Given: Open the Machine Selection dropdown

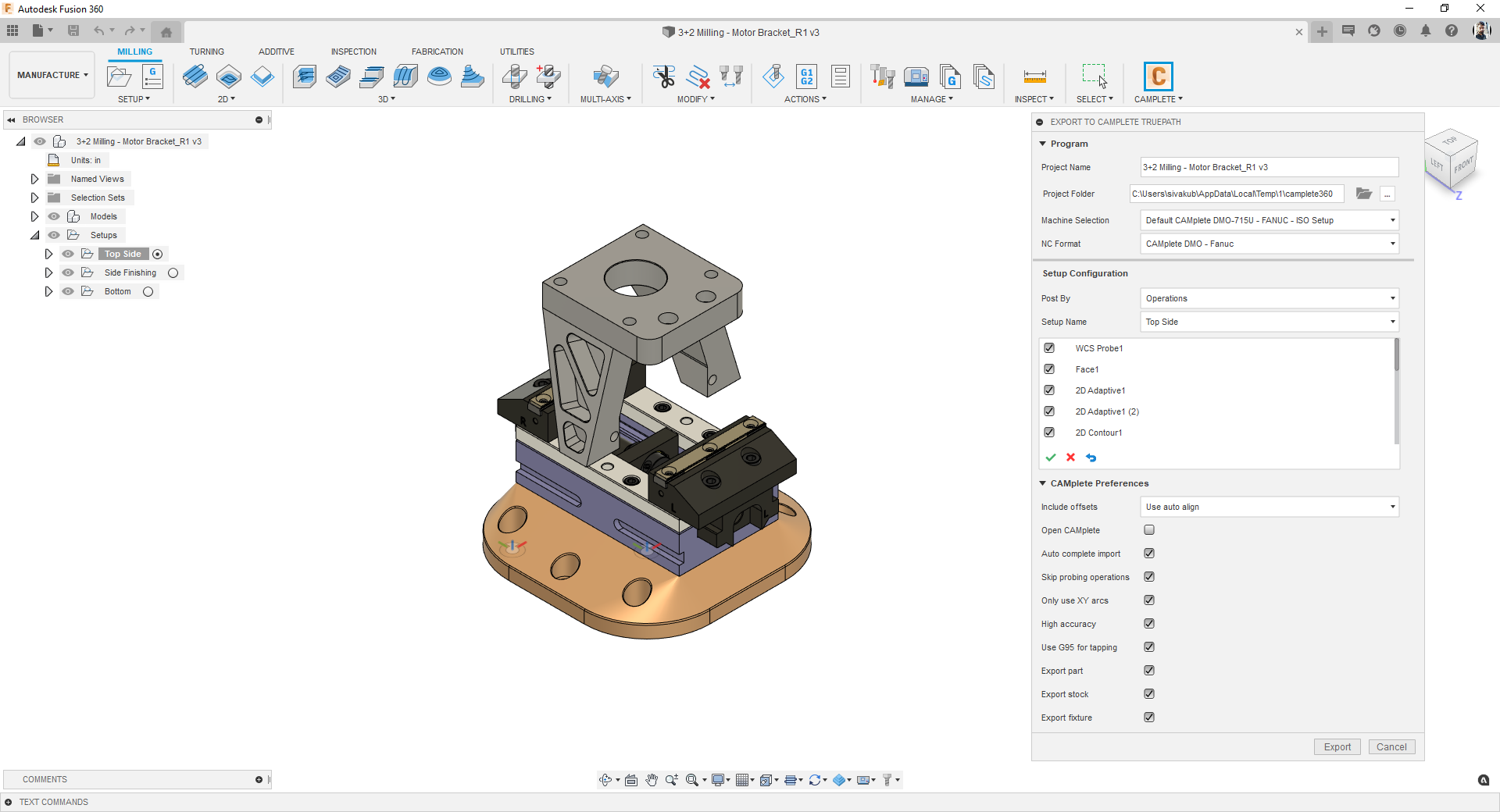Looking at the screenshot, I should 1269,220.
